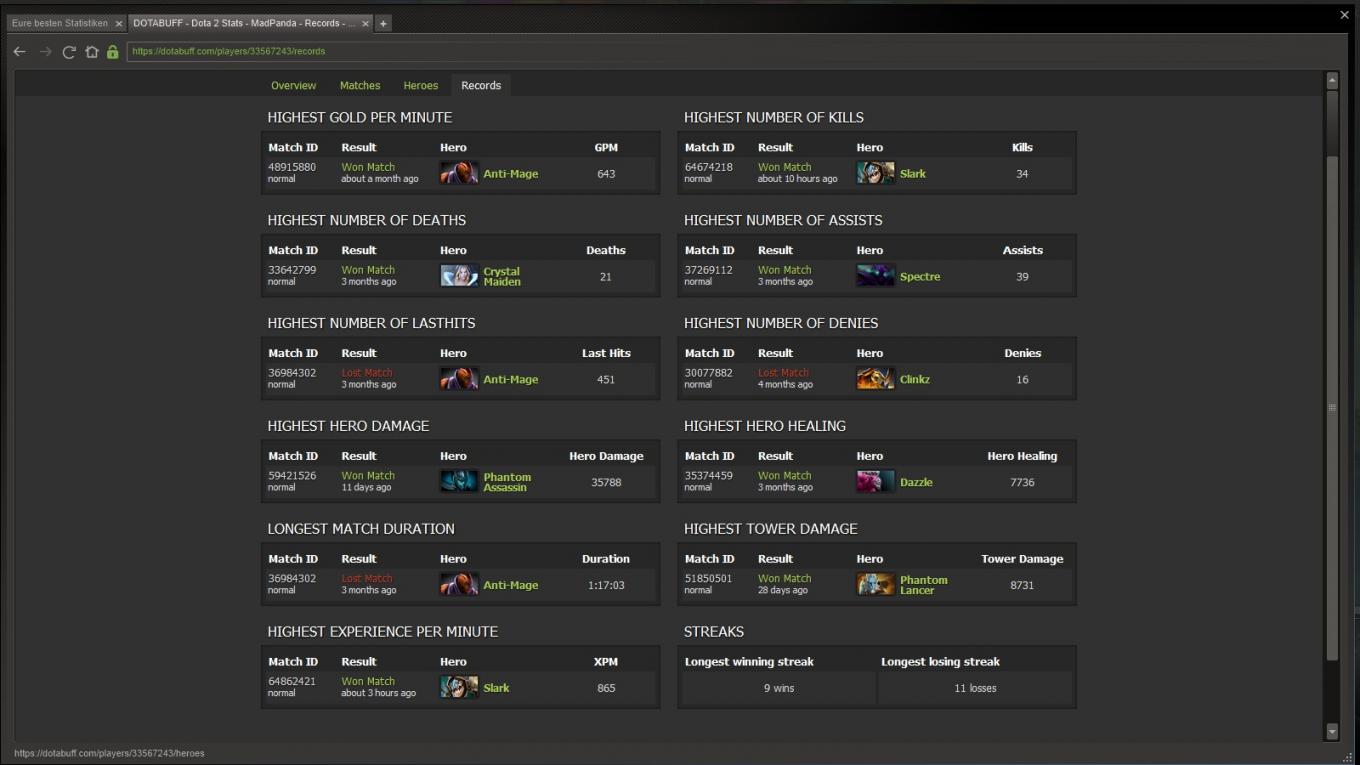Open the Phantom Assassin hero link
1360x765 pixels.
click(507, 482)
